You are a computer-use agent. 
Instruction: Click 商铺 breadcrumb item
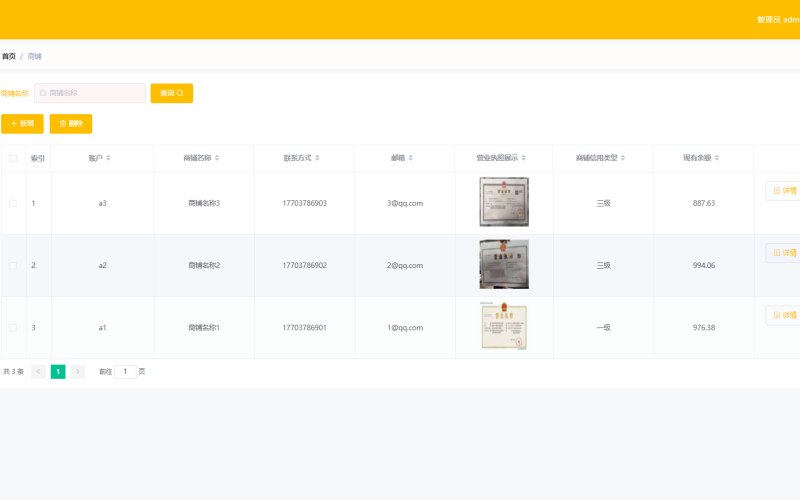[x=35, y=56]
